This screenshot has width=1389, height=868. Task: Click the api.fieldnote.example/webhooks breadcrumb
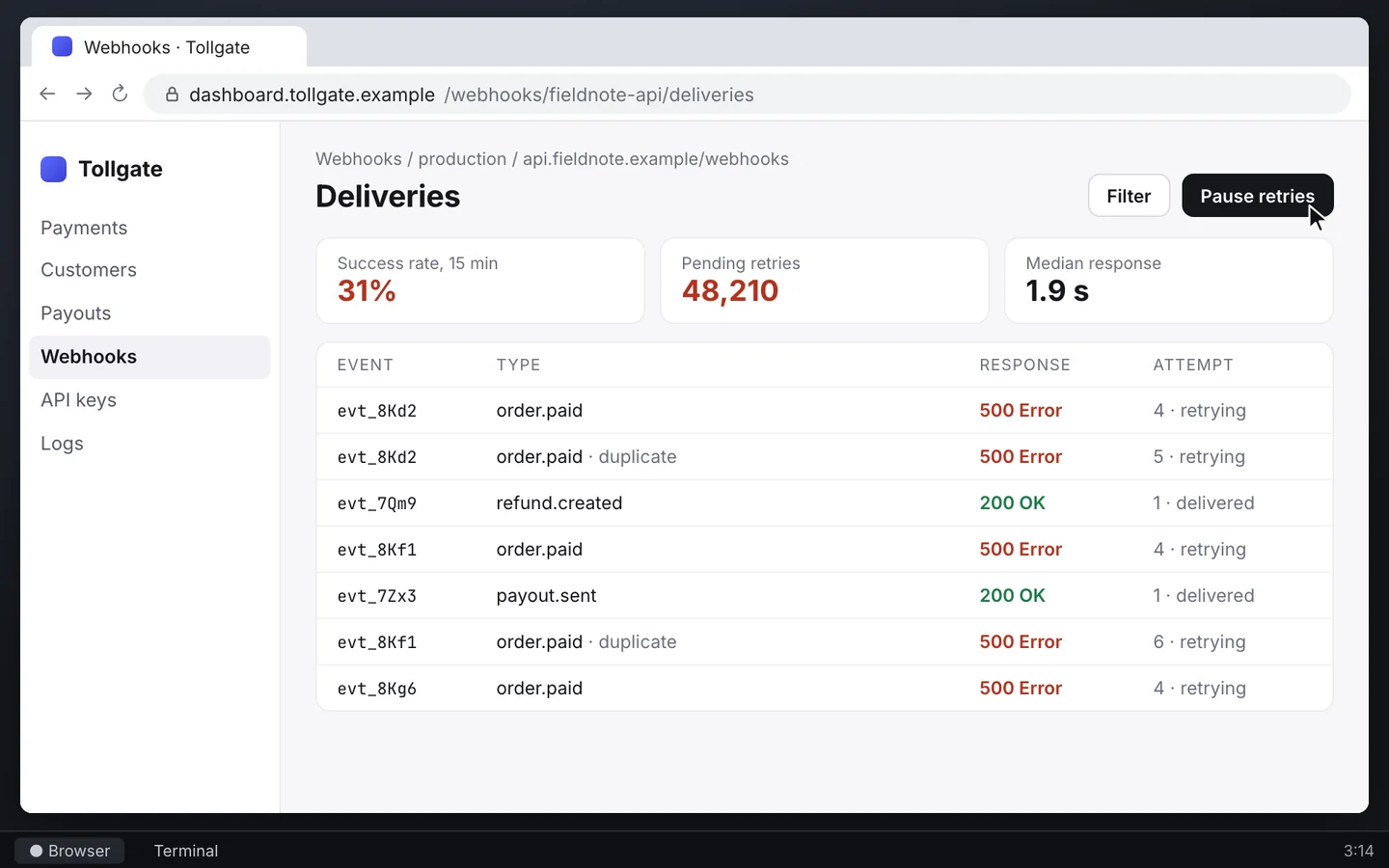point(656,159)
